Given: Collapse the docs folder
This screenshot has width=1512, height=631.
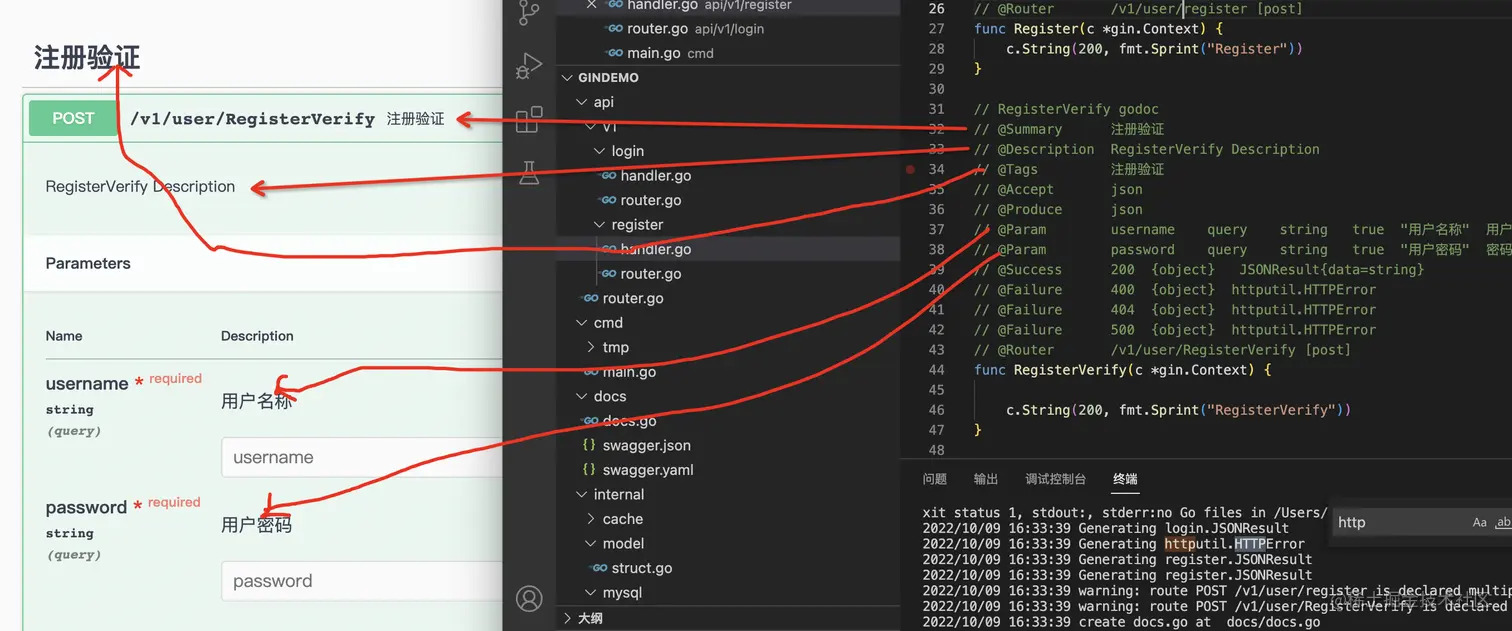Looking at the screenshot, I should coord(583,396).
